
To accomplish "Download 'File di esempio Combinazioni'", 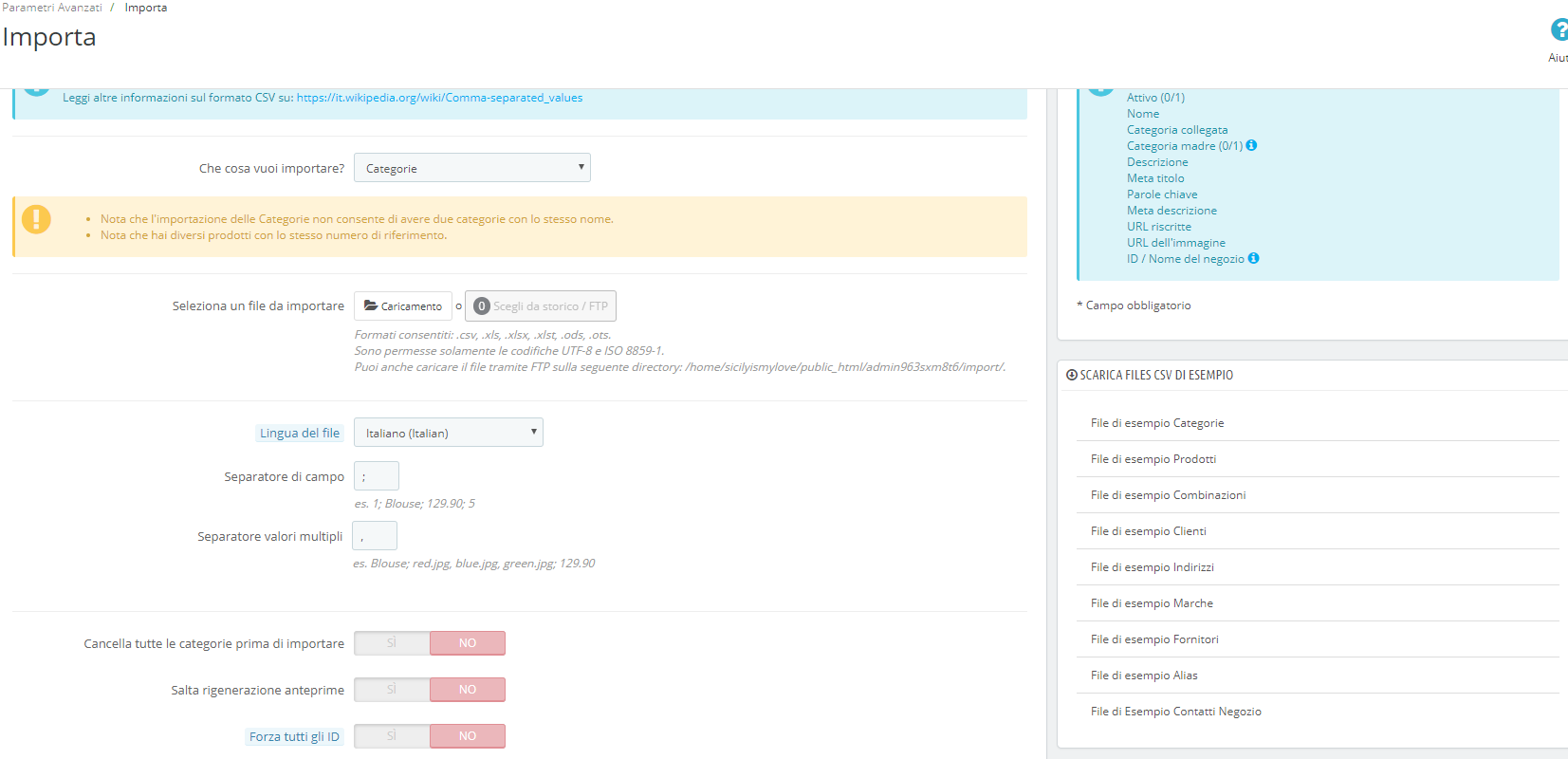I will coord(1169,495).
